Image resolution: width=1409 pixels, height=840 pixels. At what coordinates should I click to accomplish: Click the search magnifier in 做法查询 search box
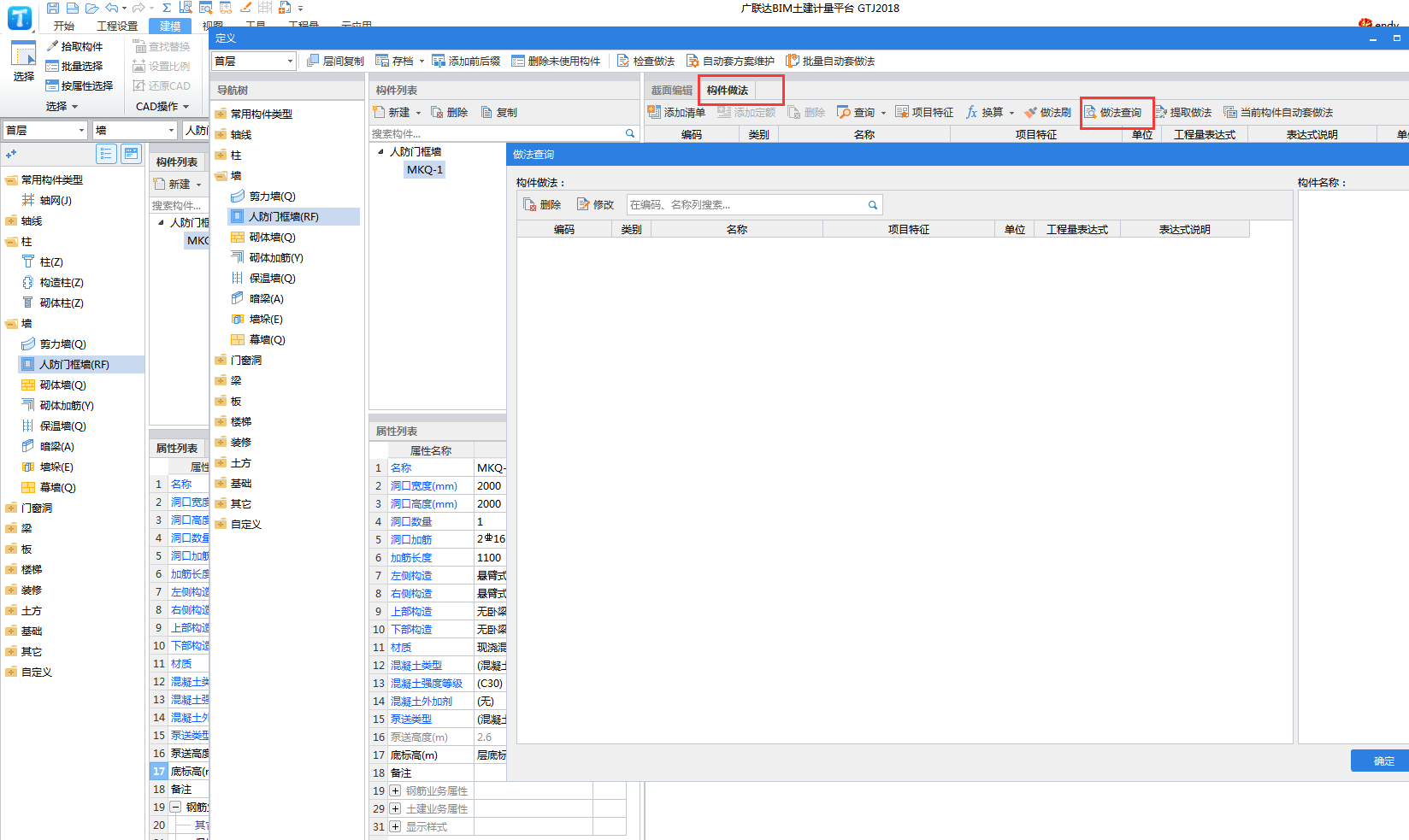(x=872, y=205)
